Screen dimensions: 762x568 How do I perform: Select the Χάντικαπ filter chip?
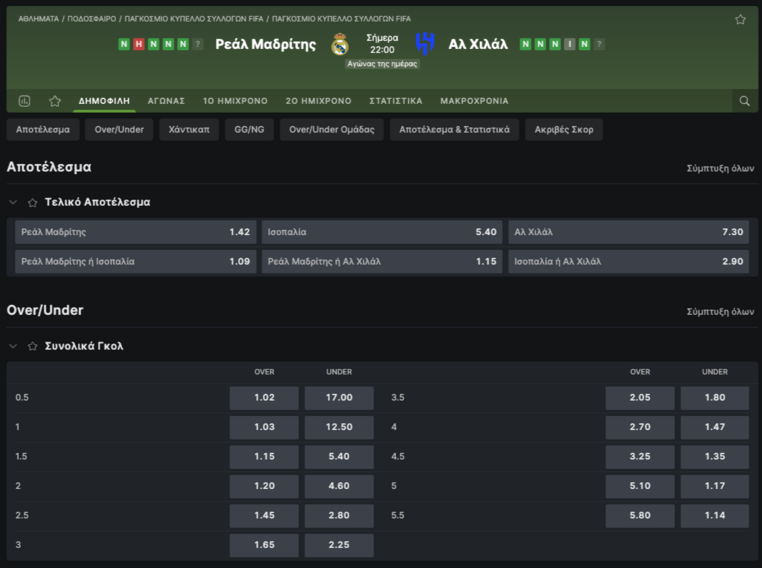189,130
